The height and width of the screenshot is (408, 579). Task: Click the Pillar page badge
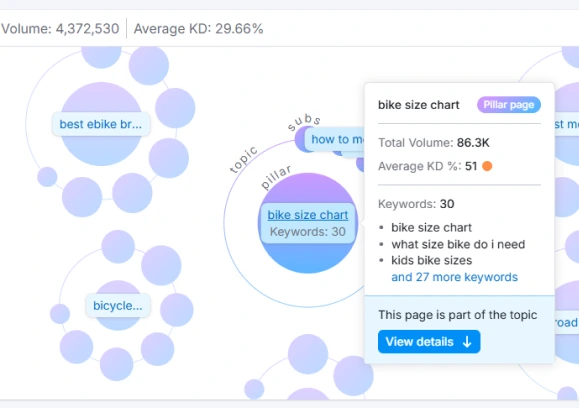coord(509,105)
